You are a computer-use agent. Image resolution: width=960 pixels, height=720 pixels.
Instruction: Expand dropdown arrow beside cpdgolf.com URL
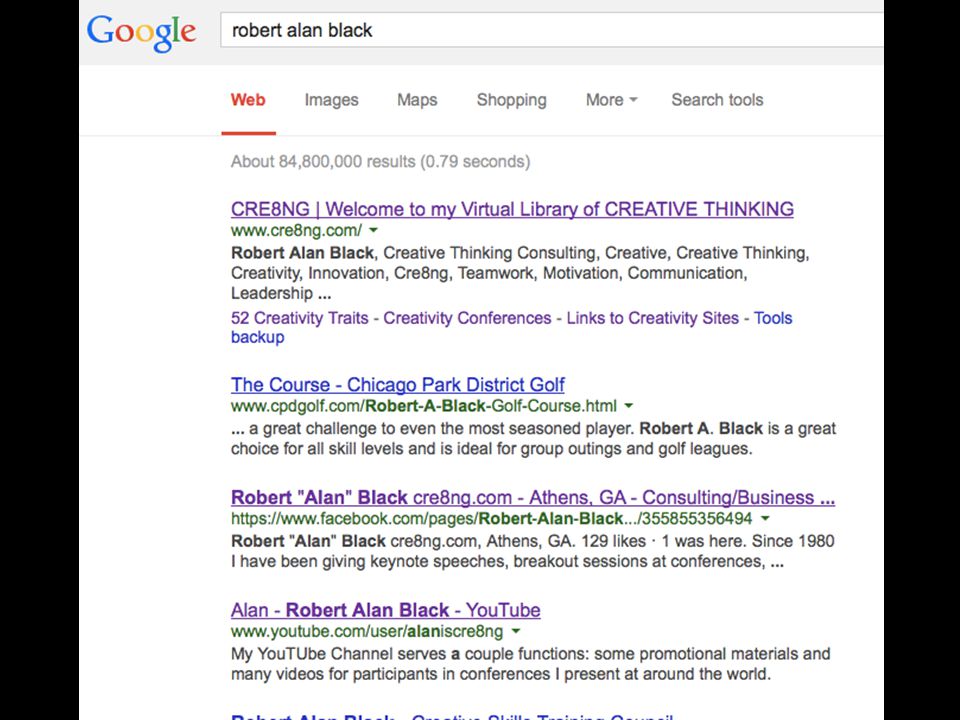628,406
